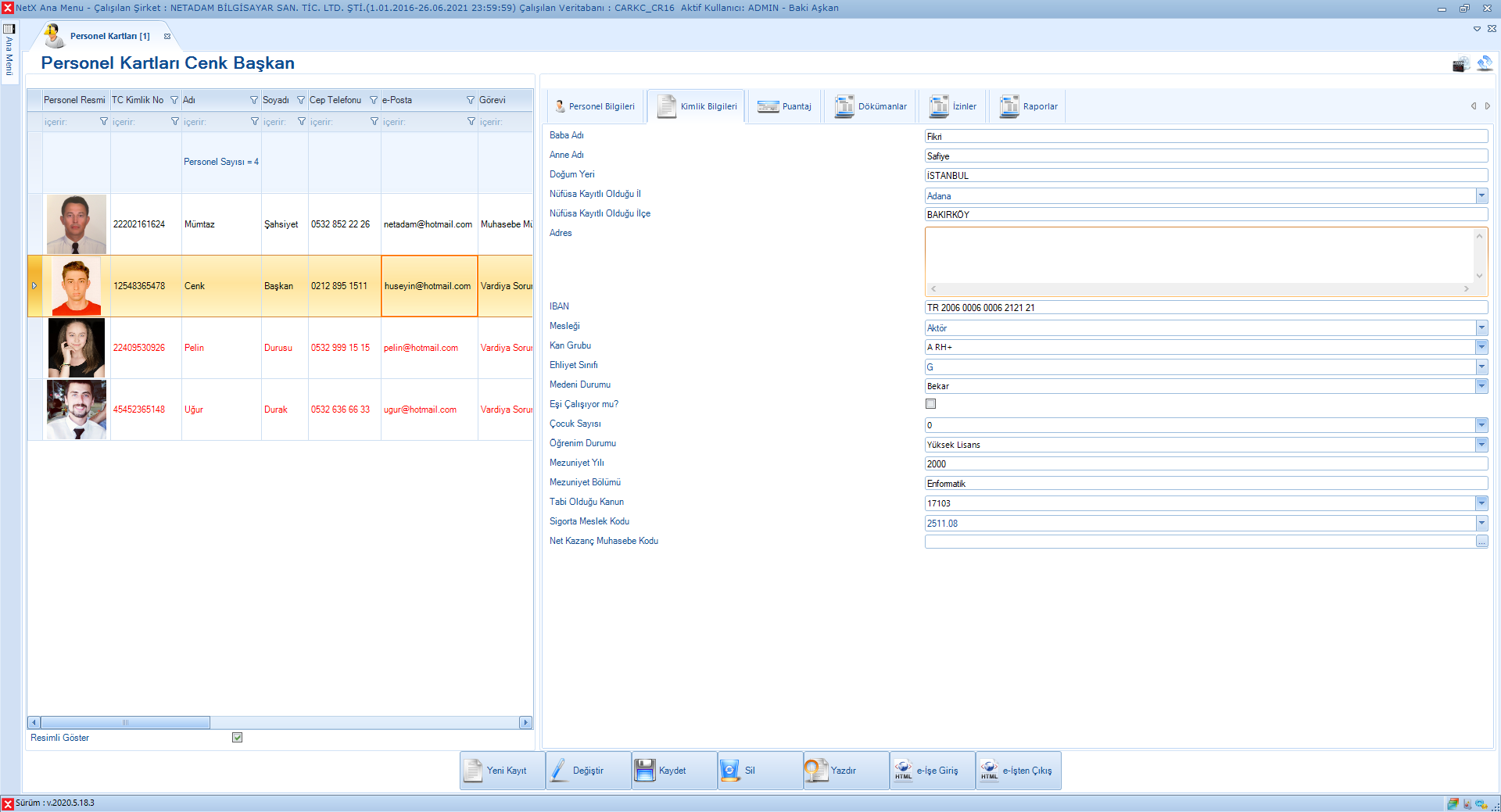The width and height of the screenshot is (1501, 812).
Task: Filter the TC Kimlik No column
Action: pos(174,100)
